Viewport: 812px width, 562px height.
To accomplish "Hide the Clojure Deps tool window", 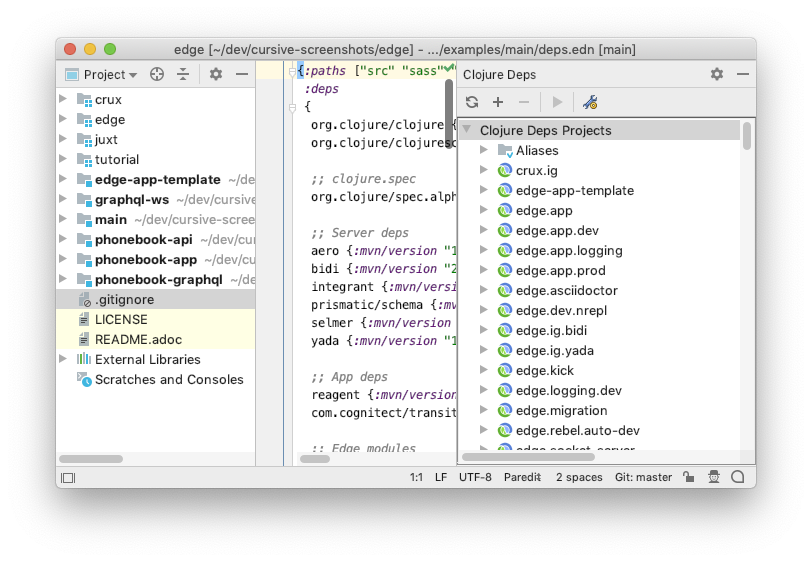I will tap(743, 74).
